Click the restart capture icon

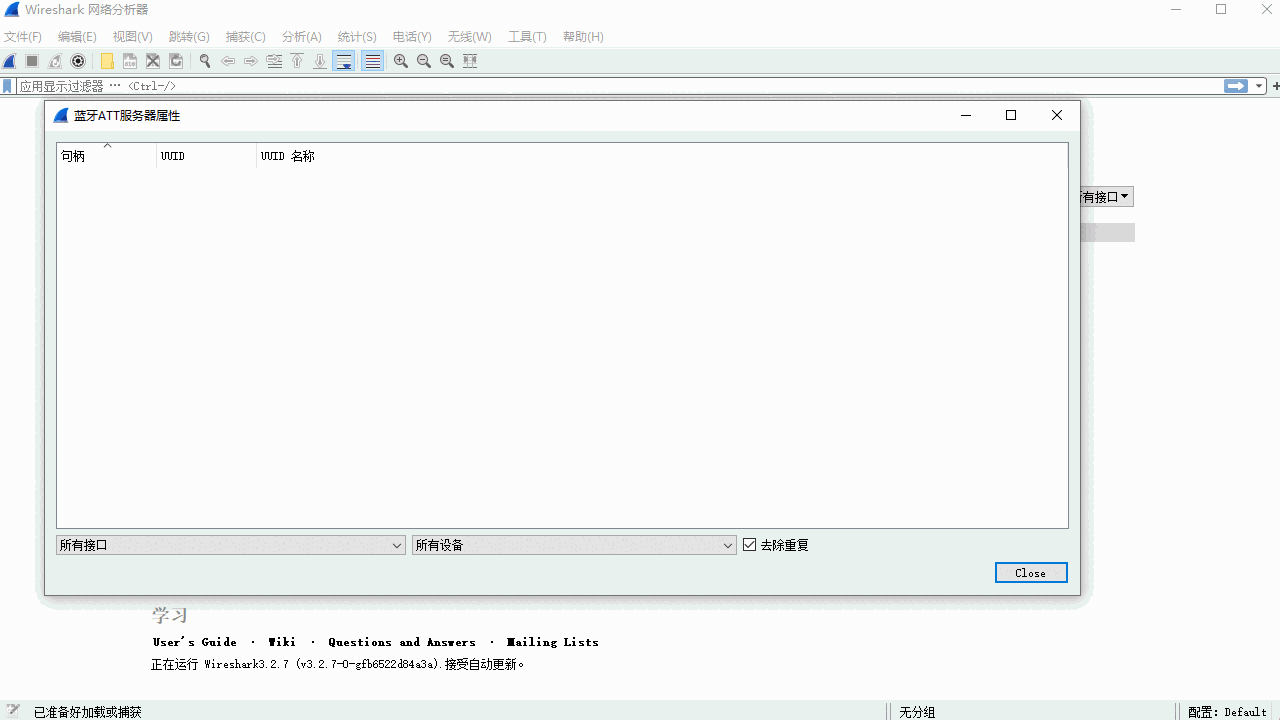coord(55,60)
